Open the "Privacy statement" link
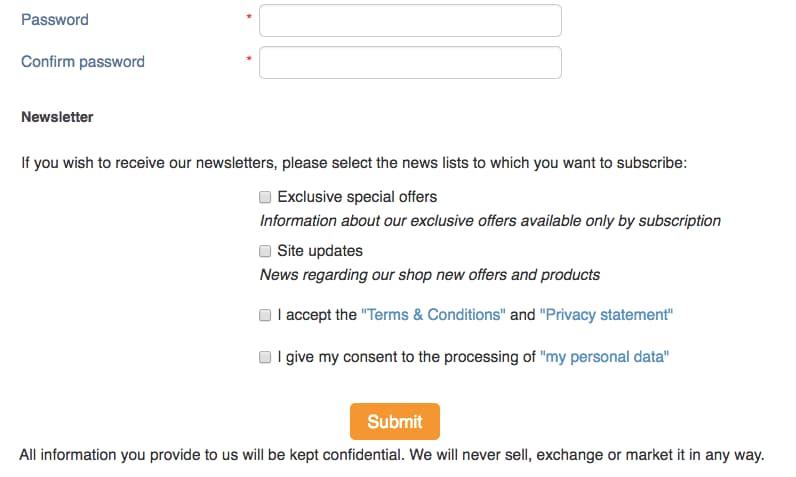Viewport: 796px width, 477px height. pos(606,315)
